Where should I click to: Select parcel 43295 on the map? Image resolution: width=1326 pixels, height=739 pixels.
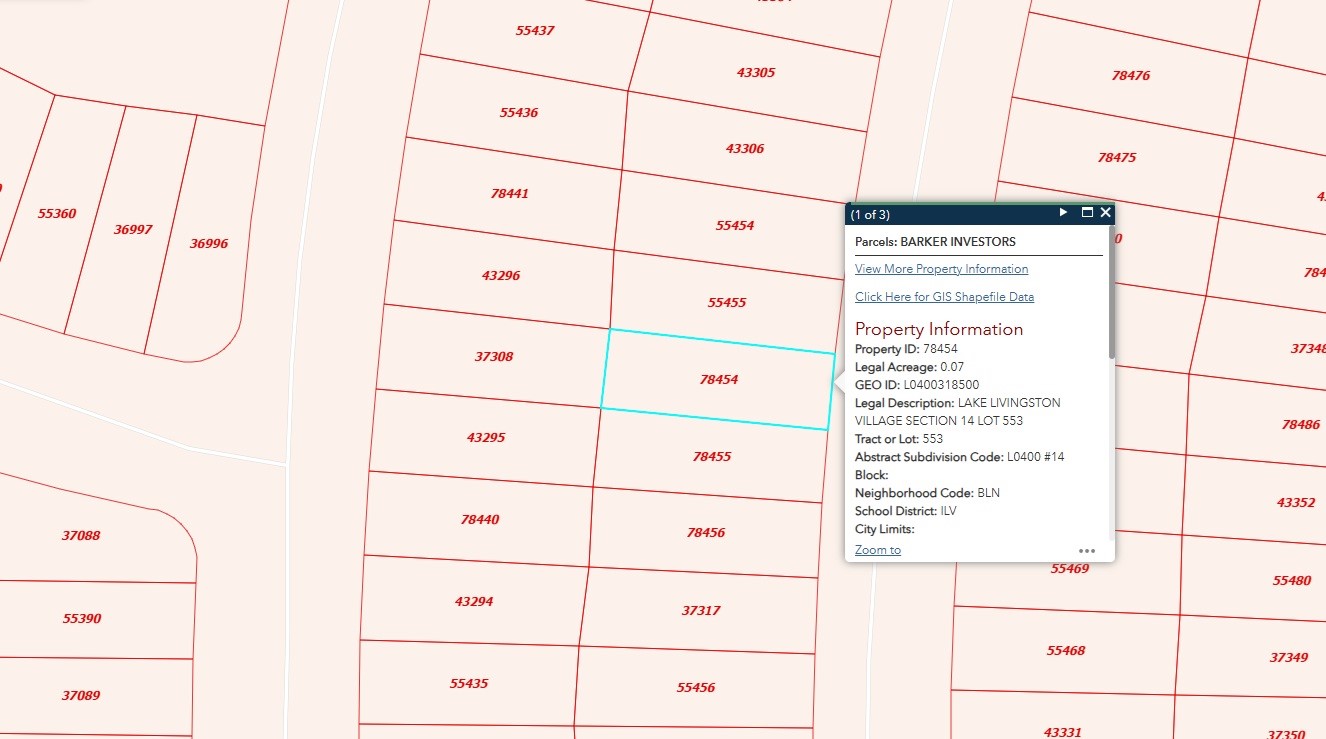click(486, 438)
